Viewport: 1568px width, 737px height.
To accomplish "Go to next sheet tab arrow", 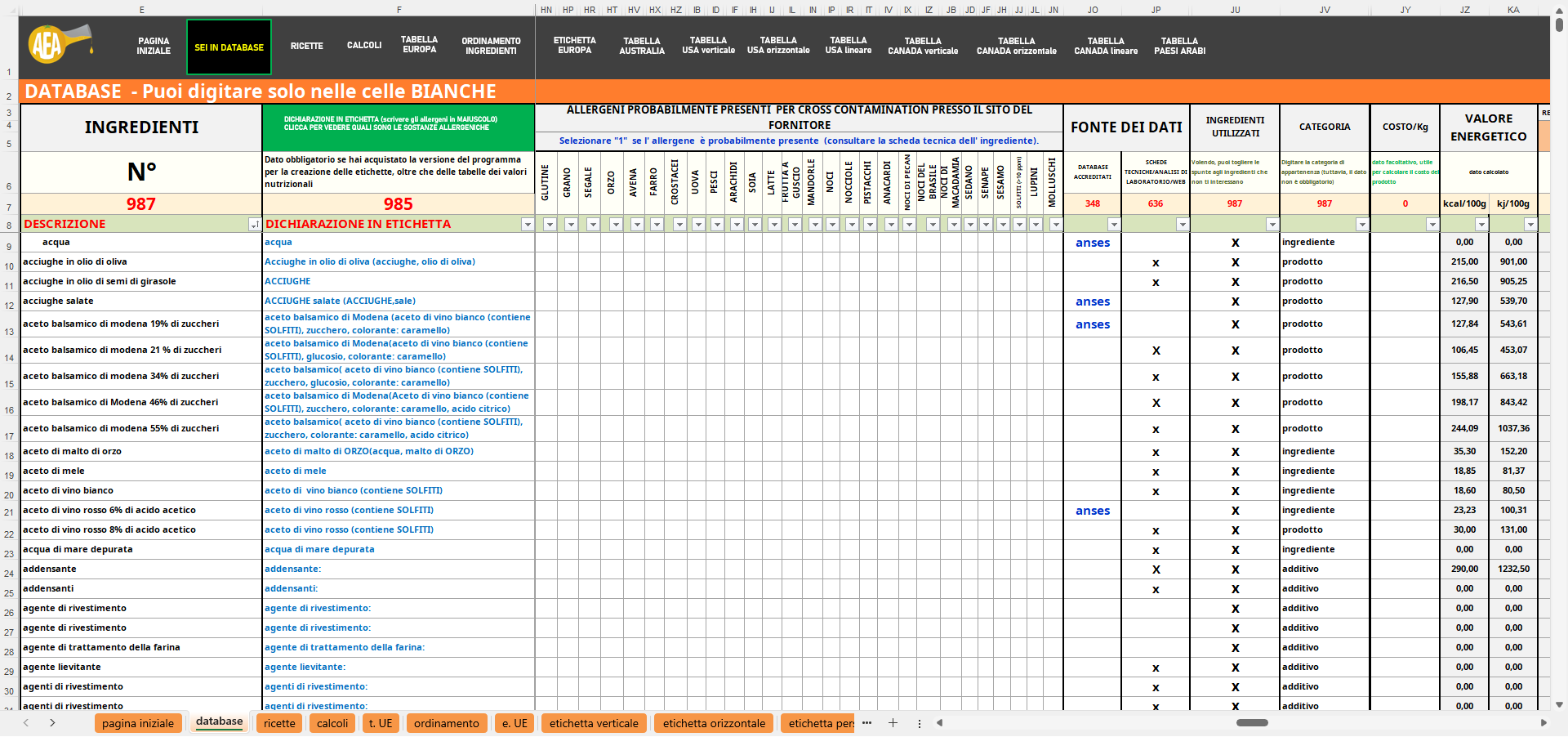I will point(52,723).
